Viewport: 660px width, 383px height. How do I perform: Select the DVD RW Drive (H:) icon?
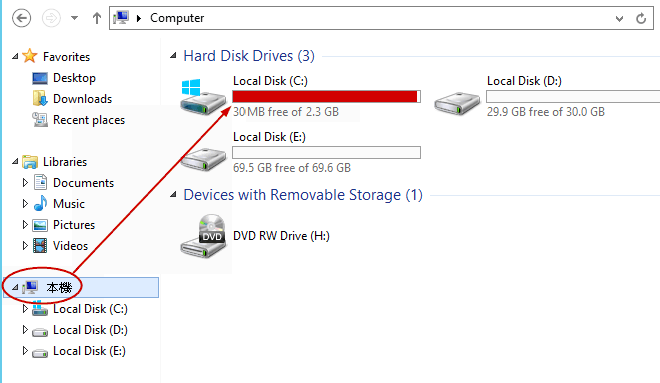pos(203,236)
